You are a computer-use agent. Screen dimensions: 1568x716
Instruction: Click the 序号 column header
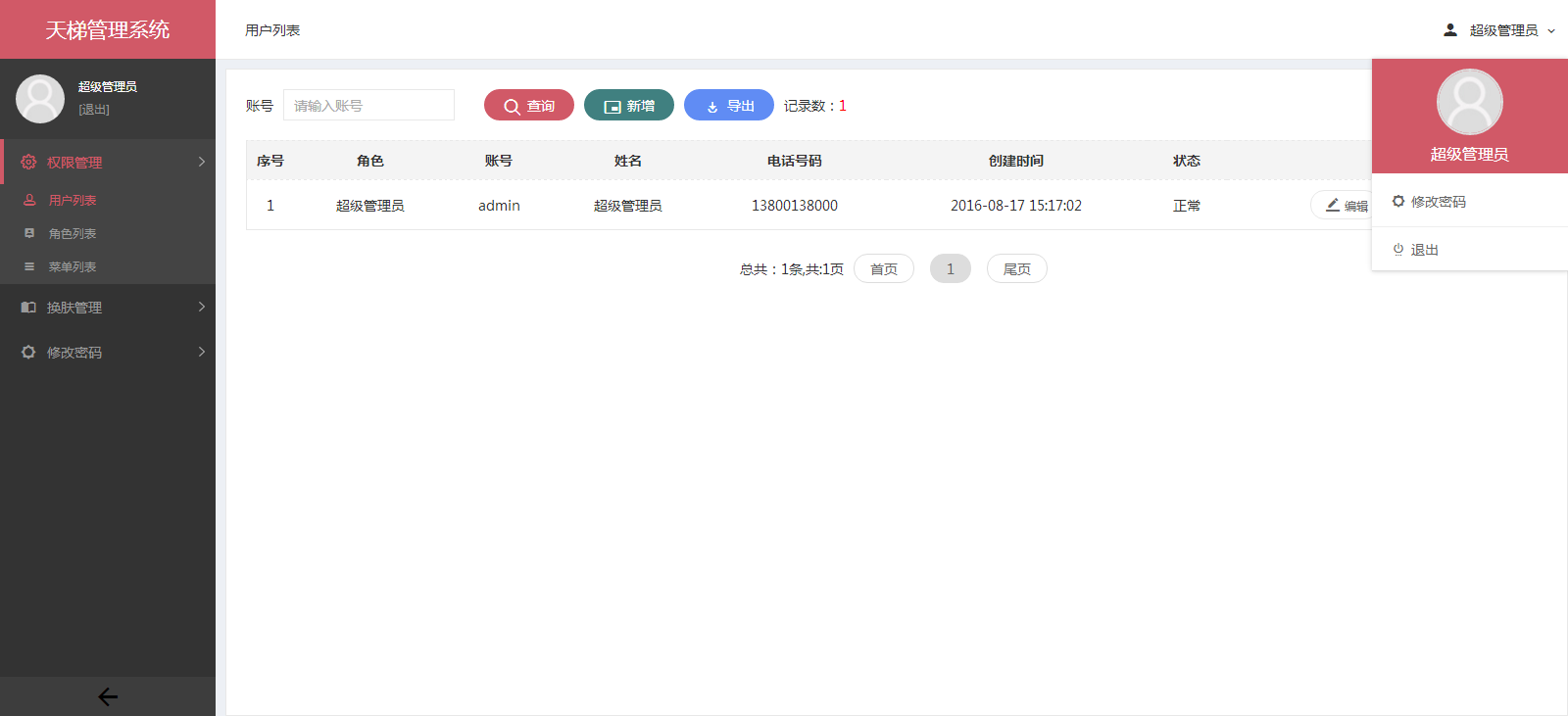click(x=270, y=161)
